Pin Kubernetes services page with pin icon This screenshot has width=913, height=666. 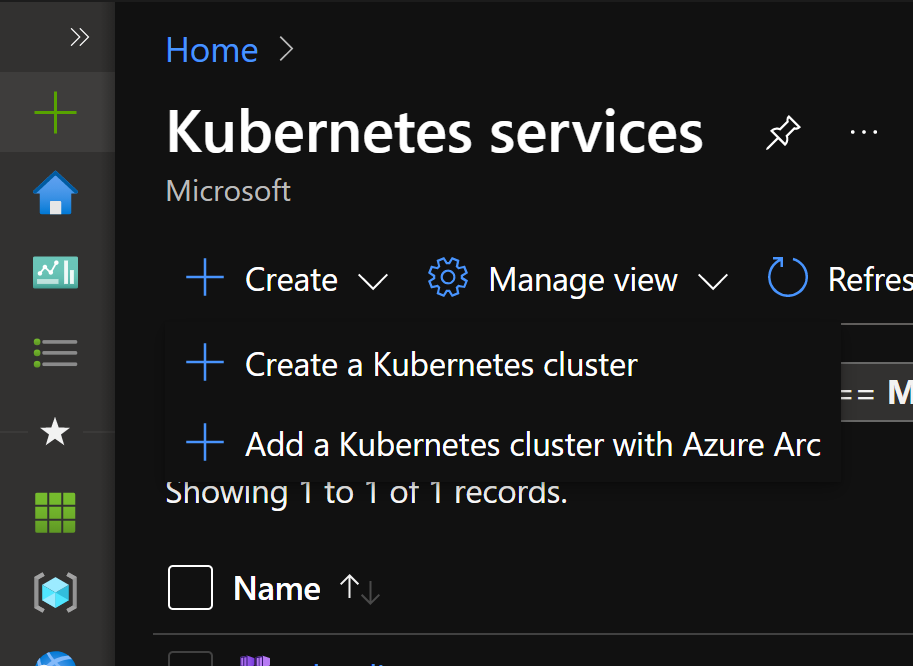[x=783, y=133]
